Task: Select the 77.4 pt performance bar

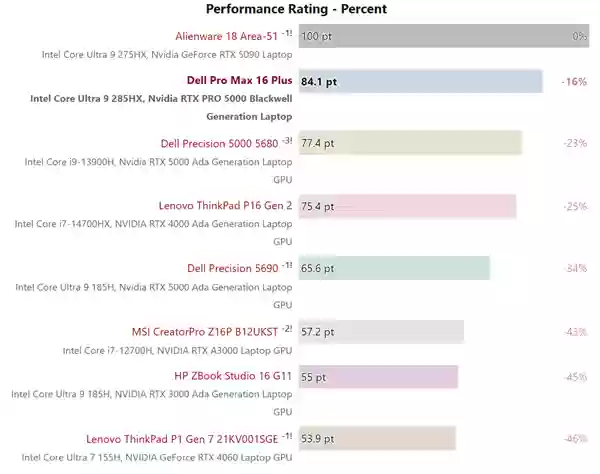Action: [410, 143]
